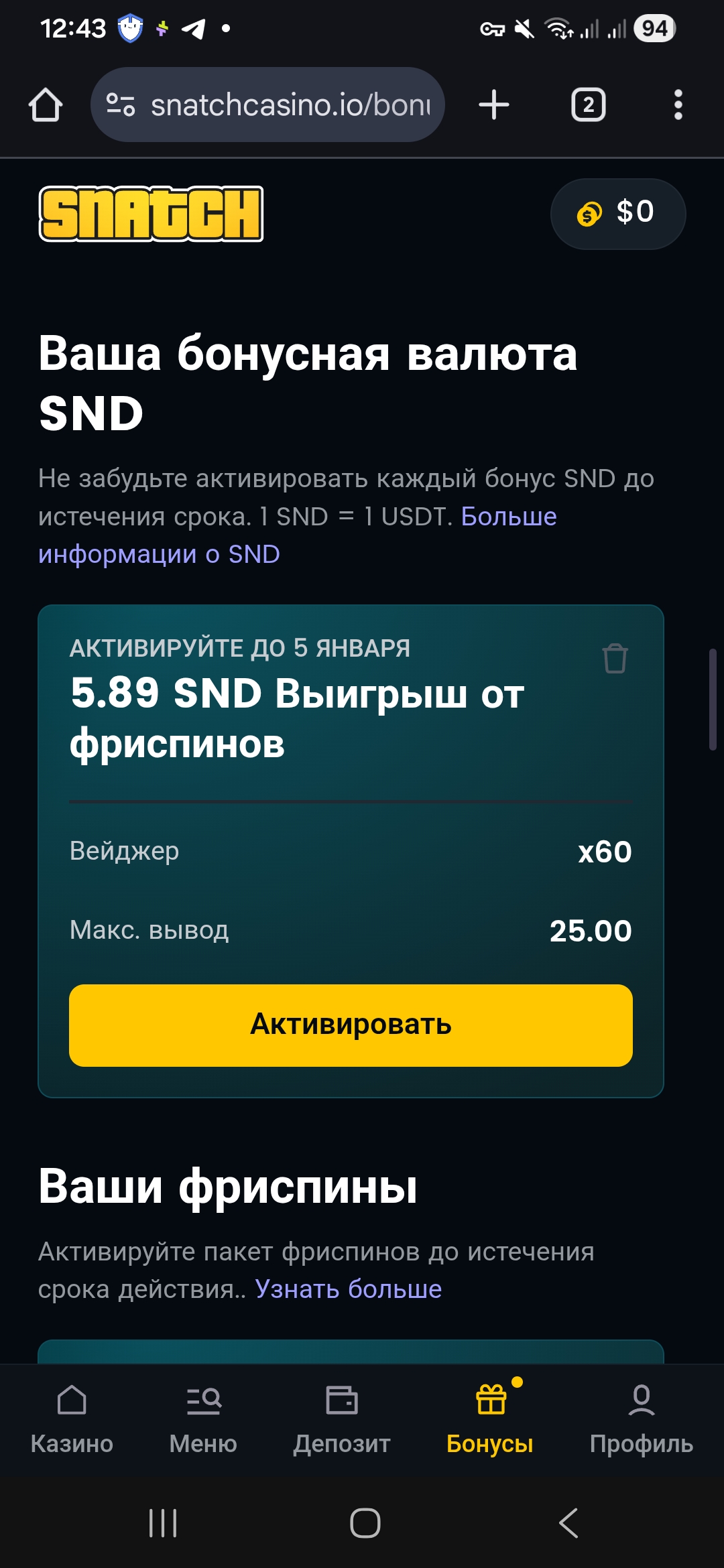Delete the 5.89 SND bonus via trash icon
This screenshot has width=724, height=1568.
pyautogui.click(x=615, y=658)
